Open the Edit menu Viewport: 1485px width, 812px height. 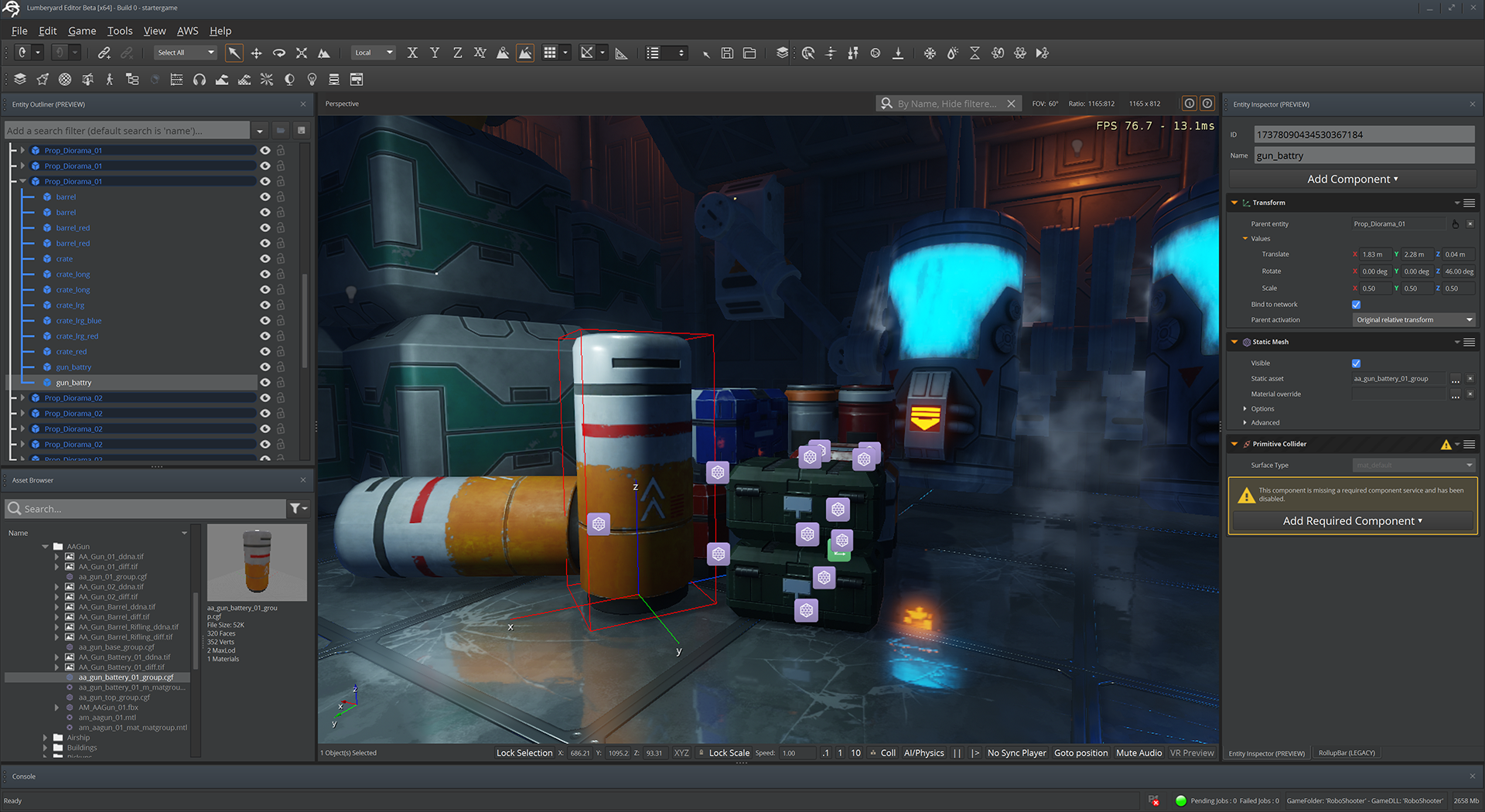coord(48,31)
